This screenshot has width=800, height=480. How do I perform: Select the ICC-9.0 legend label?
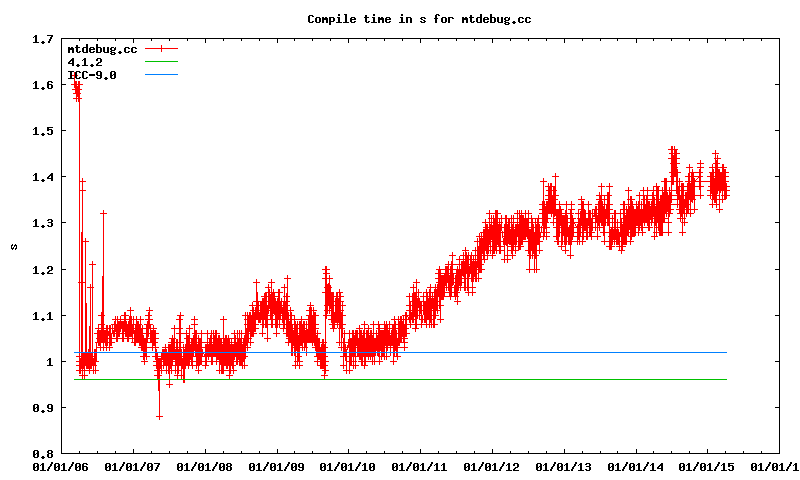tap(92, 75)
